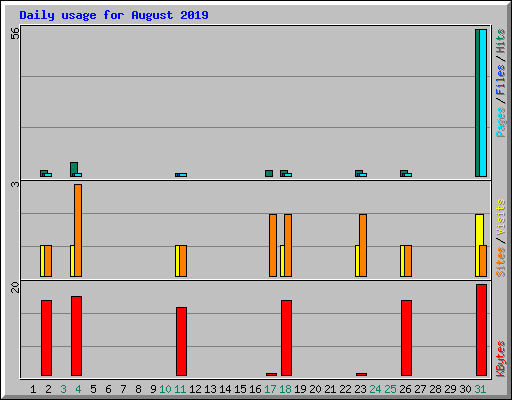Click day label '22' on the axis

[345, 389]
